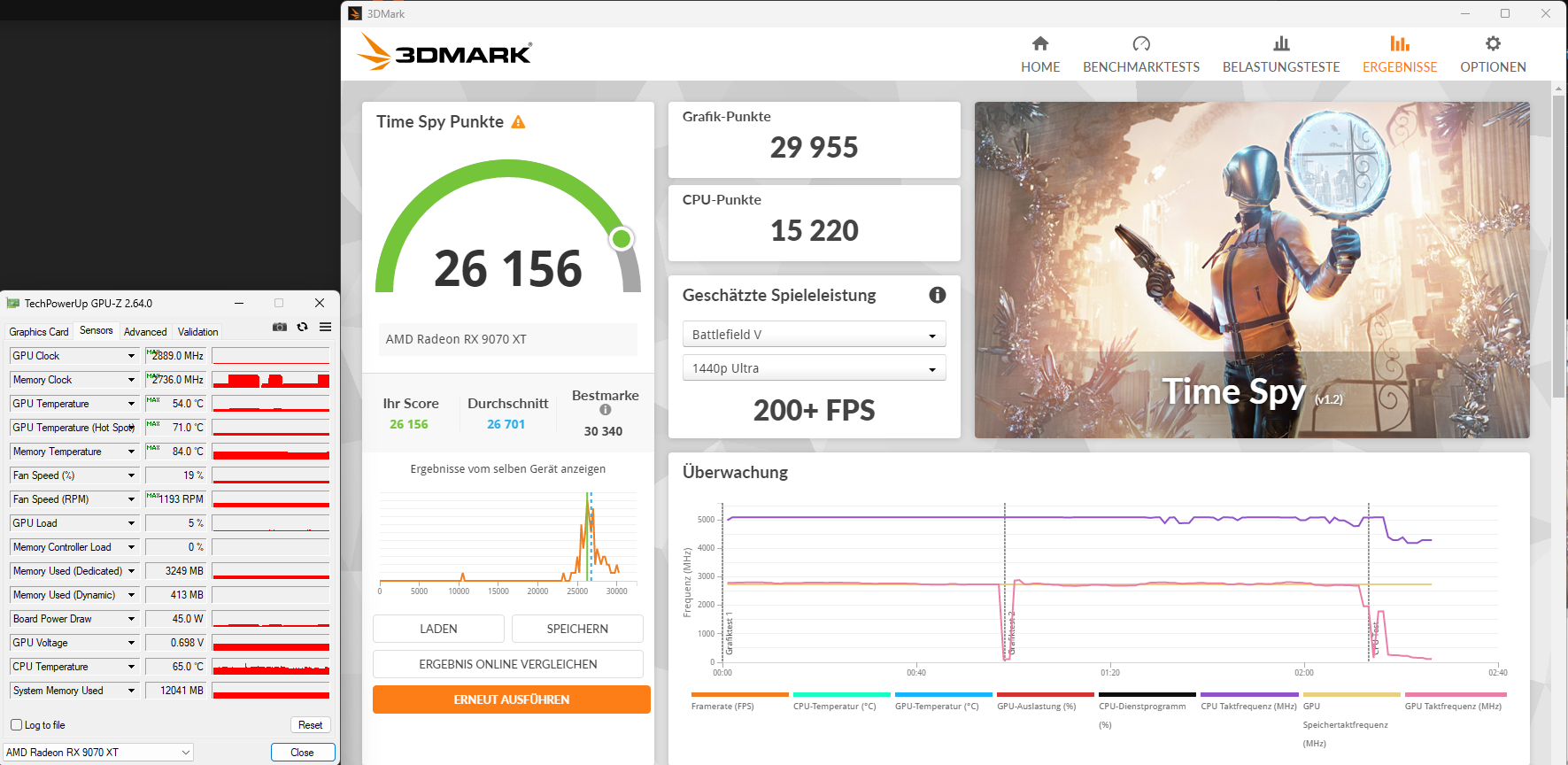The image size is (1568, 765).
Task: Click the Time Spy benchmark thumbnail image
Action: point(1252,270)
